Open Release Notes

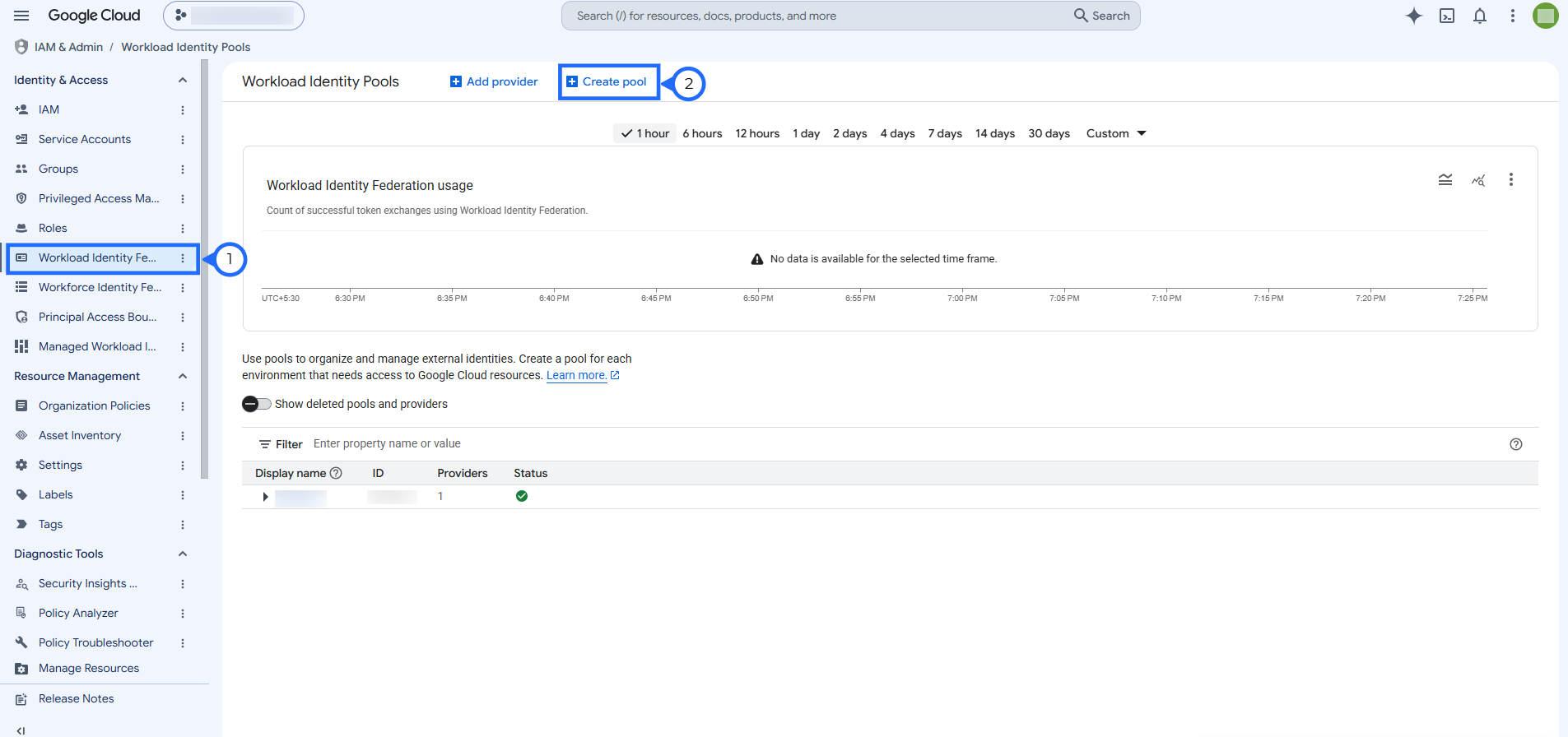(x=76, y=698)
